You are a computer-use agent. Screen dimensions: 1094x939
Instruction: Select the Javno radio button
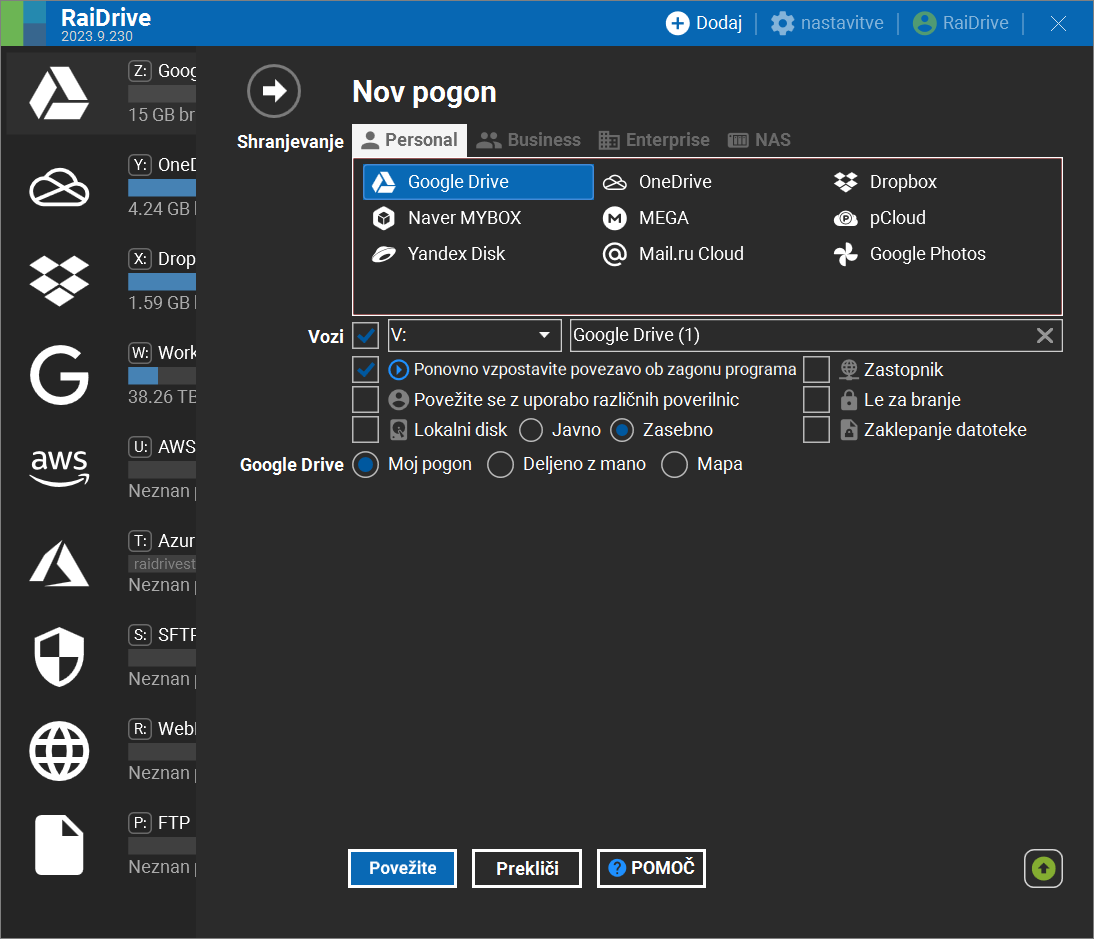point(531,430)
